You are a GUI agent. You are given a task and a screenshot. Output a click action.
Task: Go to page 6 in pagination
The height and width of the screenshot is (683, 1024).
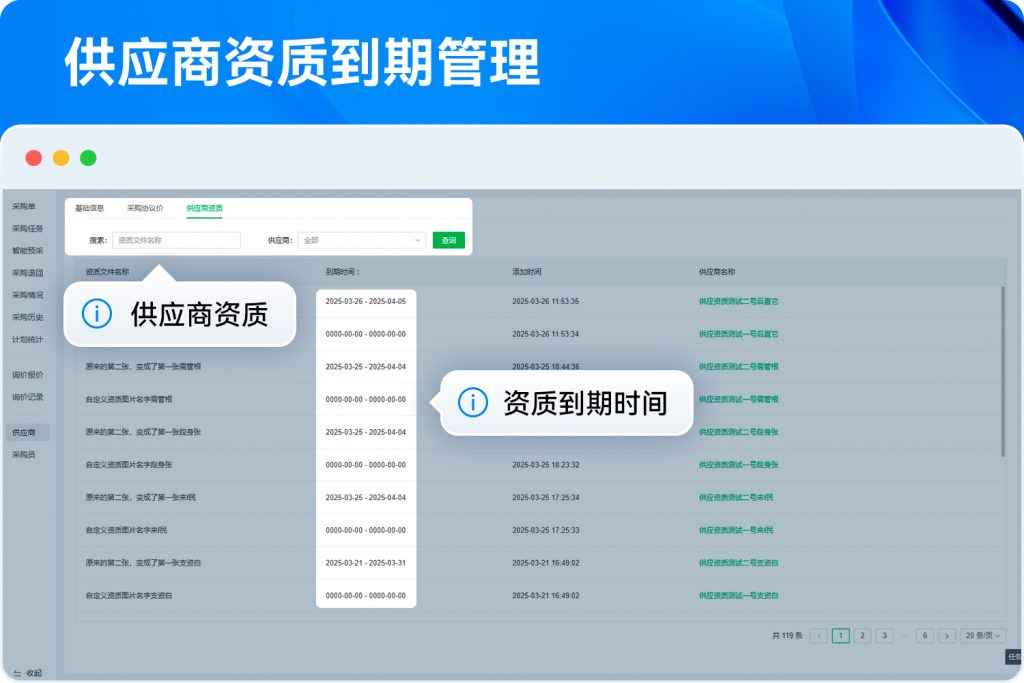pyautogui.click(x=925, y=636)
